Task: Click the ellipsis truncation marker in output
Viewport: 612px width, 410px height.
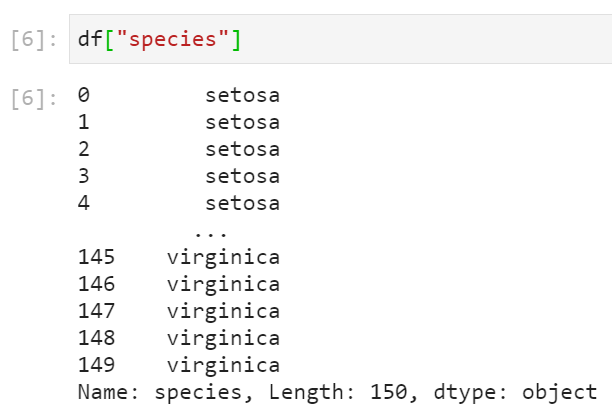Action: click(x=210, y=234)
